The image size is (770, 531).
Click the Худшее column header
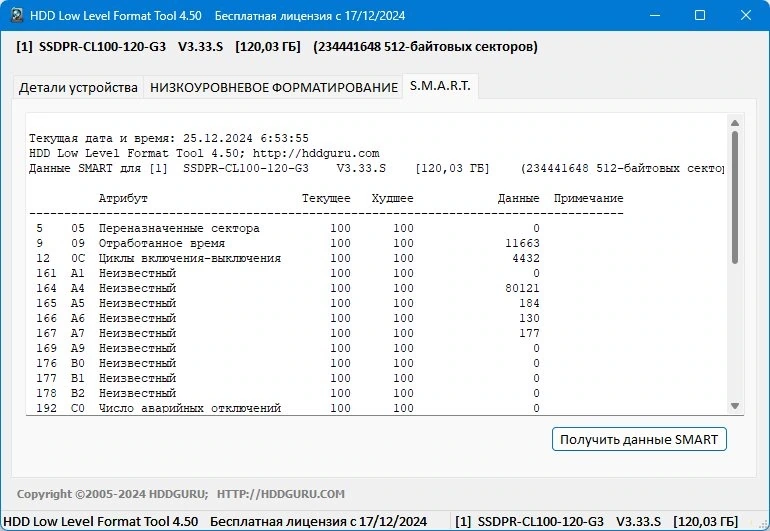(392, 198)
